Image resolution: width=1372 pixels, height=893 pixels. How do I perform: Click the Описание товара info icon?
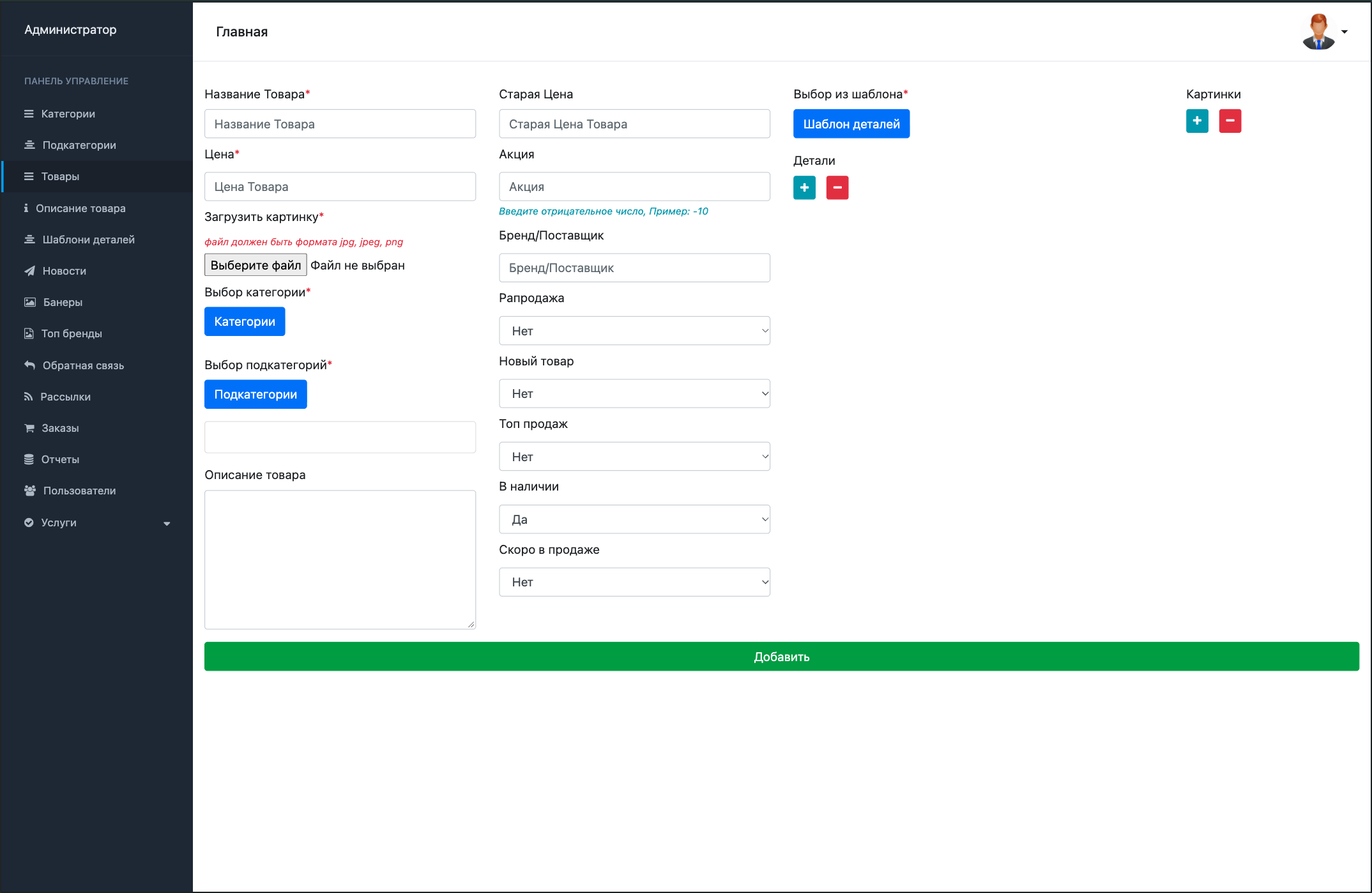[26, 208]
